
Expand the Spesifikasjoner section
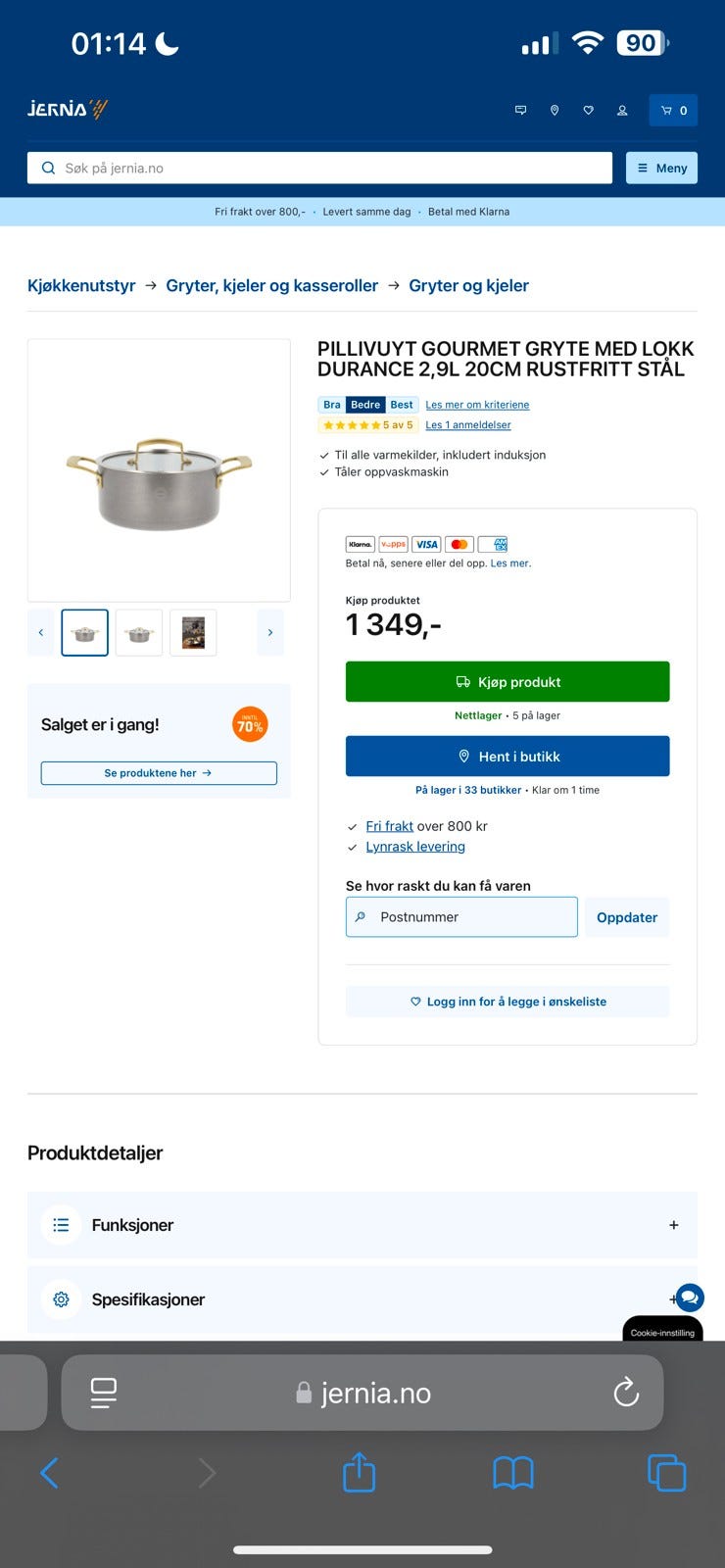pyautogui.click(x=362, y=1299)
